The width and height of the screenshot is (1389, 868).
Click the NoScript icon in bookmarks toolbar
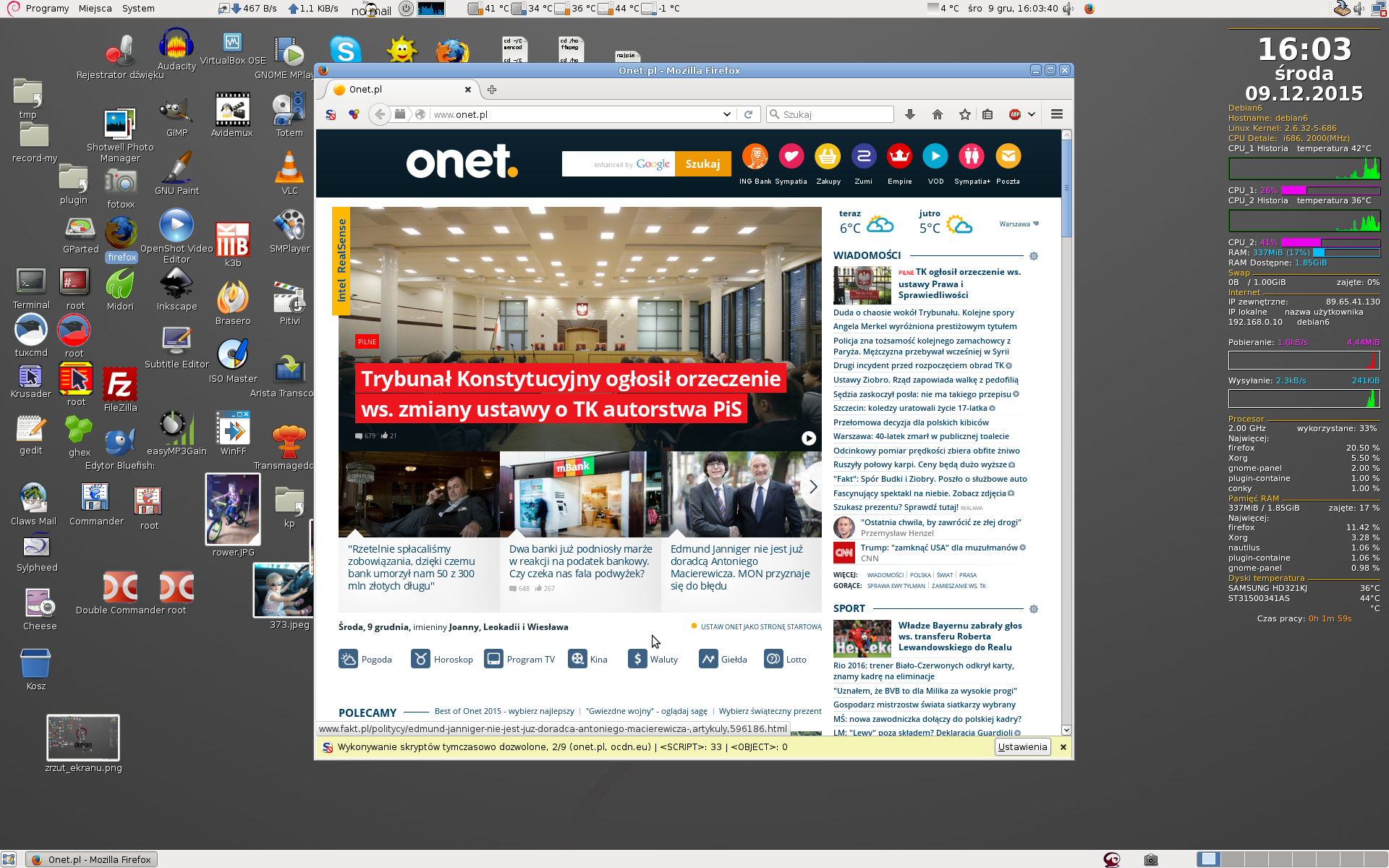coord(331,114)
